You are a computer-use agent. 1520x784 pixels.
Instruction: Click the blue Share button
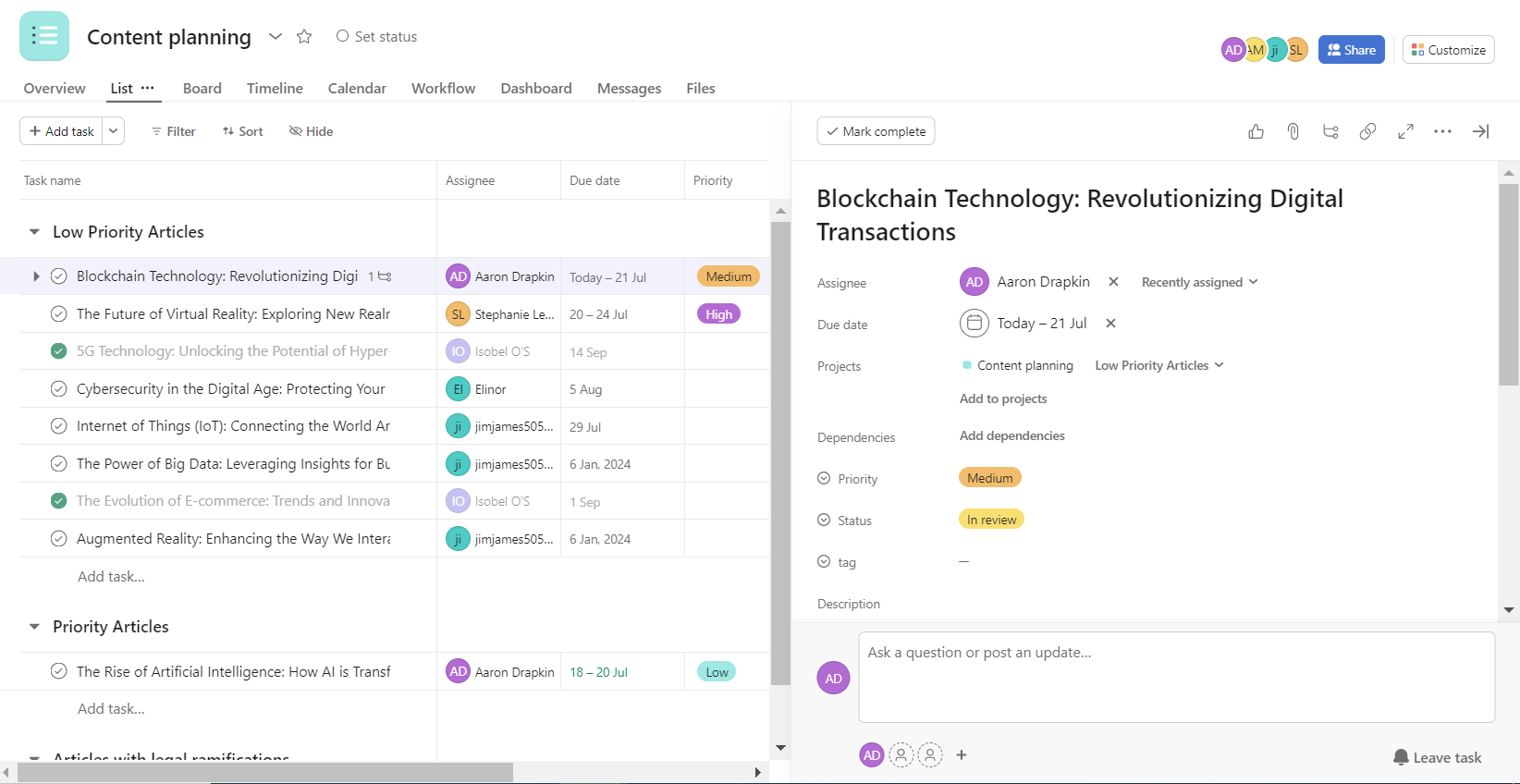coord(1351,50)
